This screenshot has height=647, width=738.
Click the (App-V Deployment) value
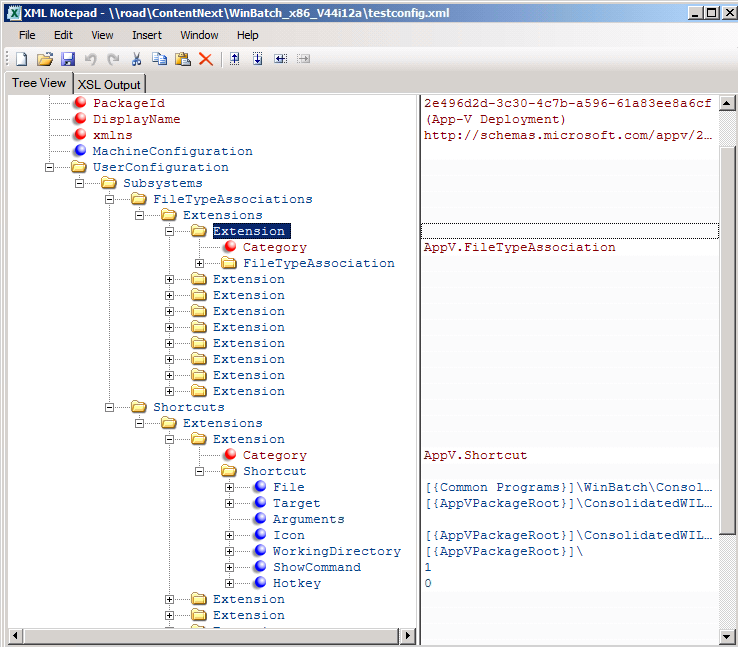point(496,119)
